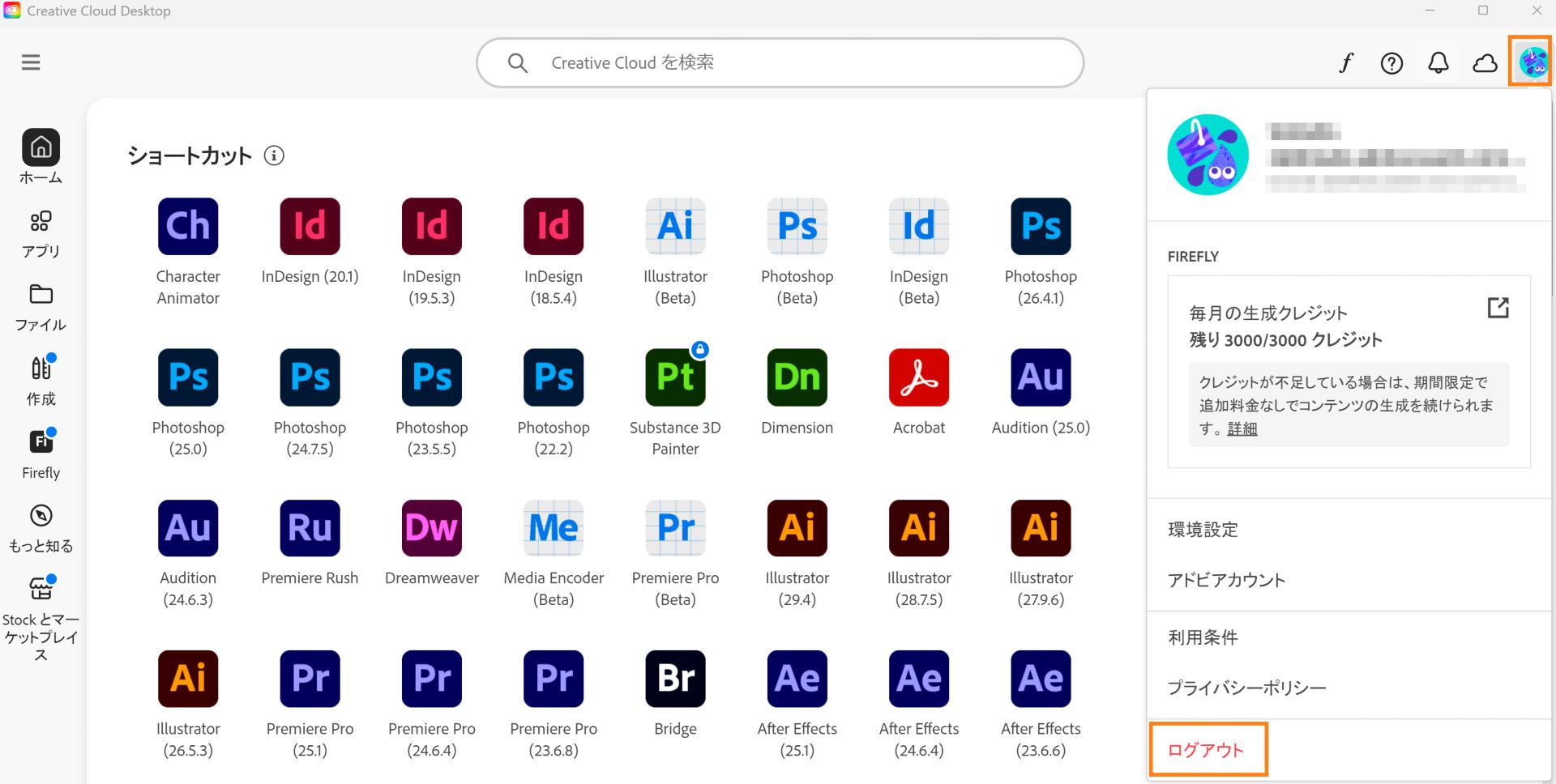Launch Audition (24.6.3)

click(188, 528)
